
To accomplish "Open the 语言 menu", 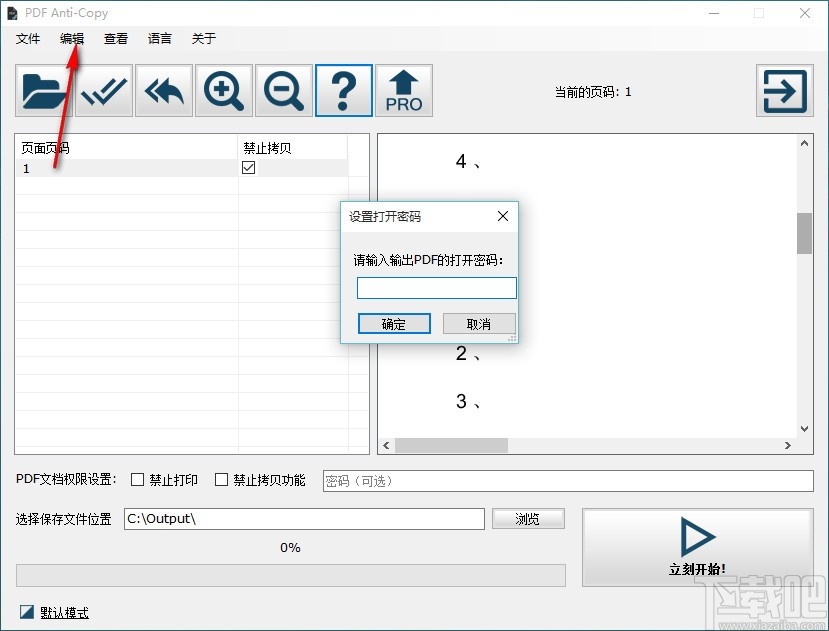I will pyautogui.click(x=159, y=38).
